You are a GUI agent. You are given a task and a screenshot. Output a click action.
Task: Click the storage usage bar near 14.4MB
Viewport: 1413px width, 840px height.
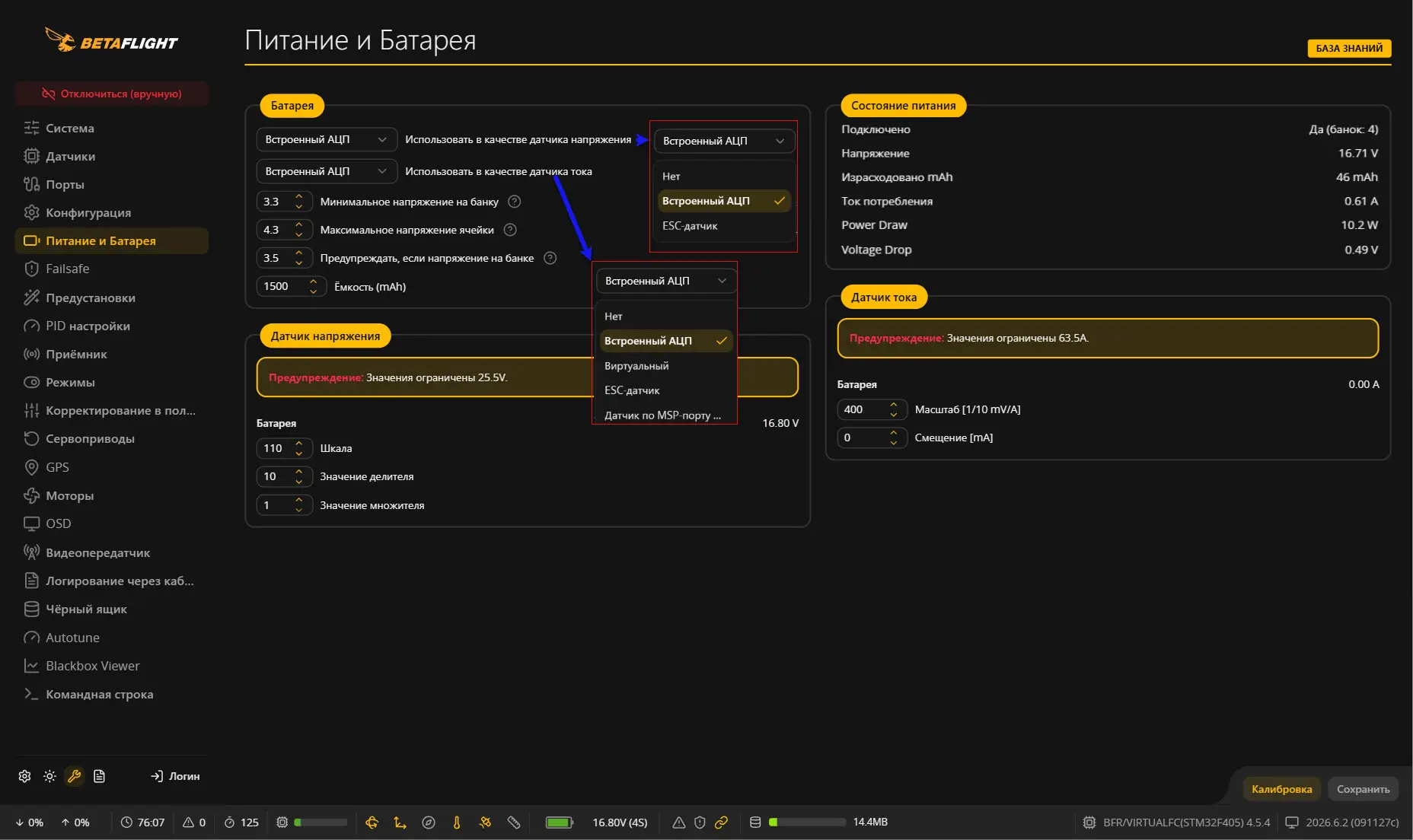(x=807, y=822)
